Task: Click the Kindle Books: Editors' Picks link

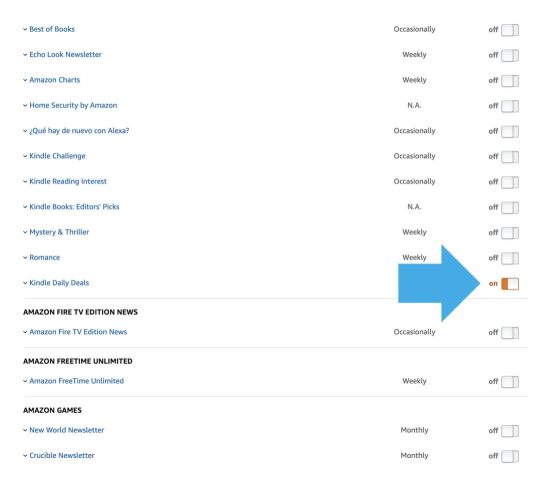Action: [74, 207]
